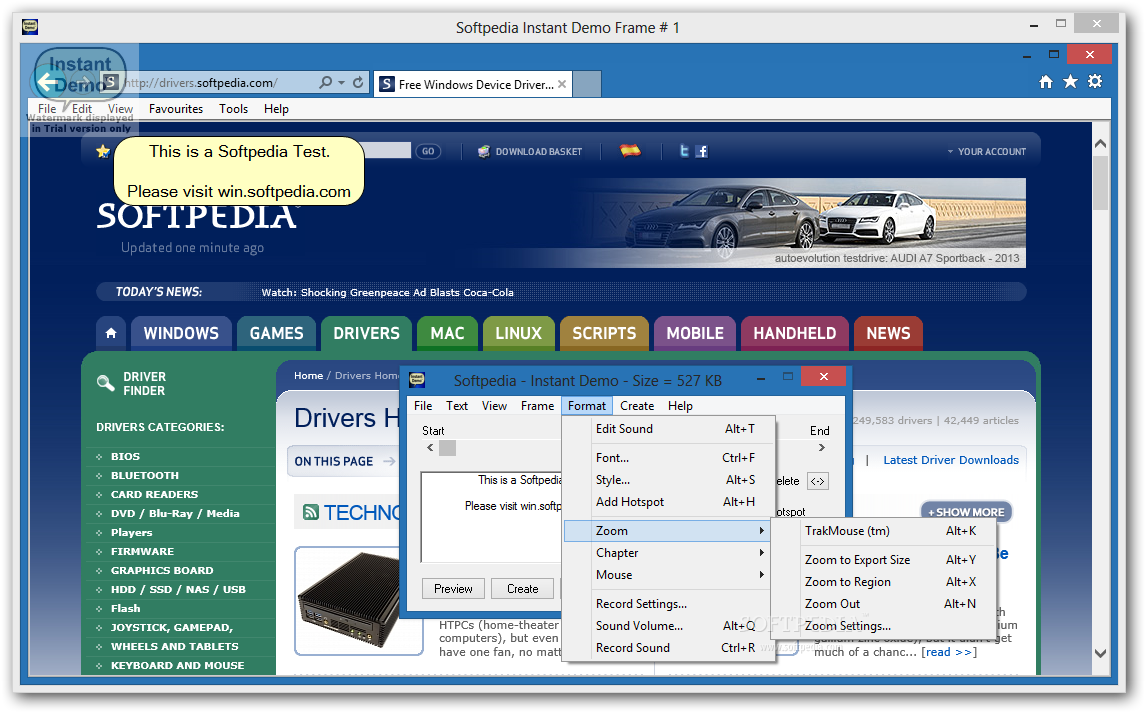Open Softpedia Twitter icon
This screenshot has width=1146, height=713.
coord(684,150)
